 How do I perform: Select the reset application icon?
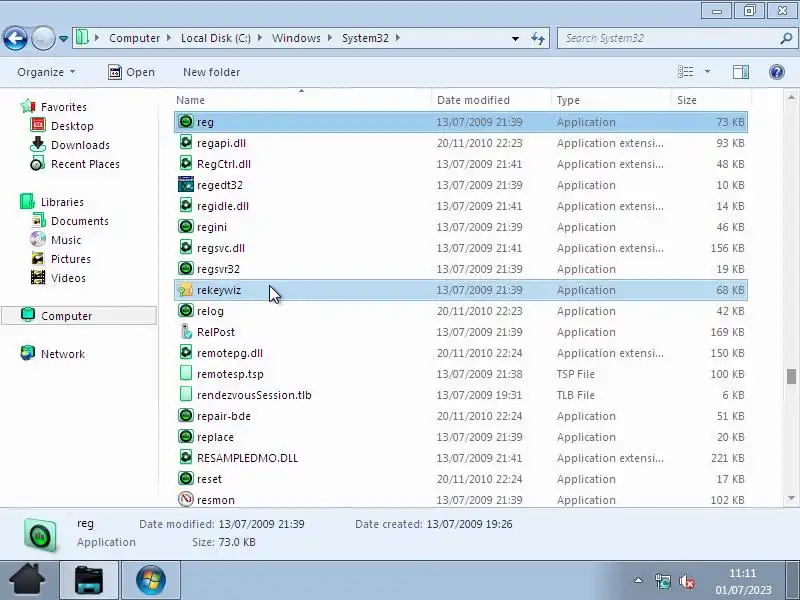pos(186,479)
